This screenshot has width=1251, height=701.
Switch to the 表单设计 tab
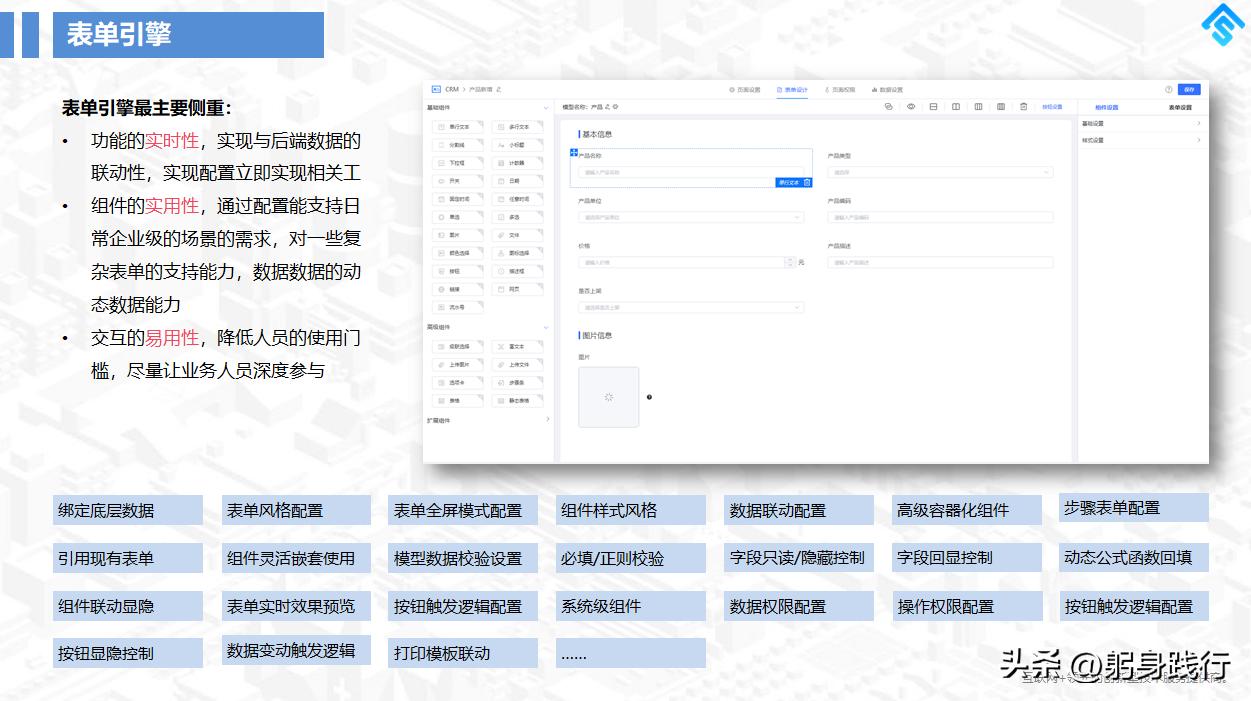pyautogui.click(x=792, y=90)
